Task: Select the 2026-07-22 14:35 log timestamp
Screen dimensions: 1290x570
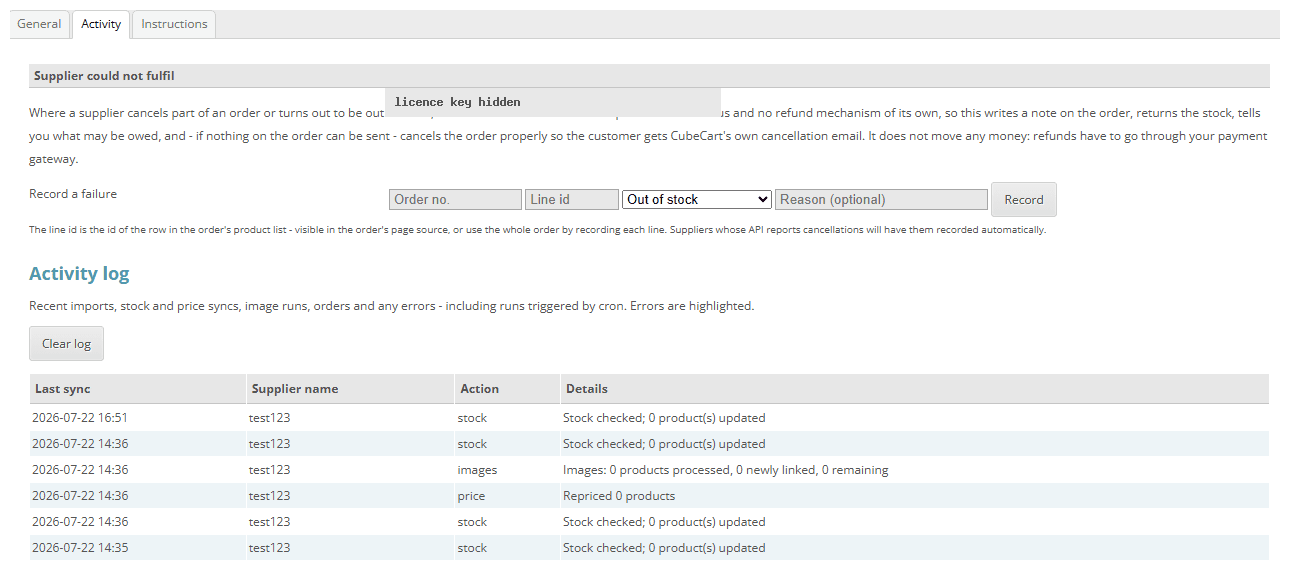Action: pos(80,548)
